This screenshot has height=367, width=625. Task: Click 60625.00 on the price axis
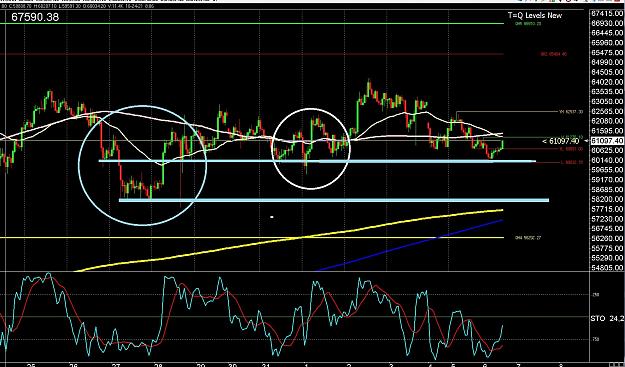tap(607, 151)
